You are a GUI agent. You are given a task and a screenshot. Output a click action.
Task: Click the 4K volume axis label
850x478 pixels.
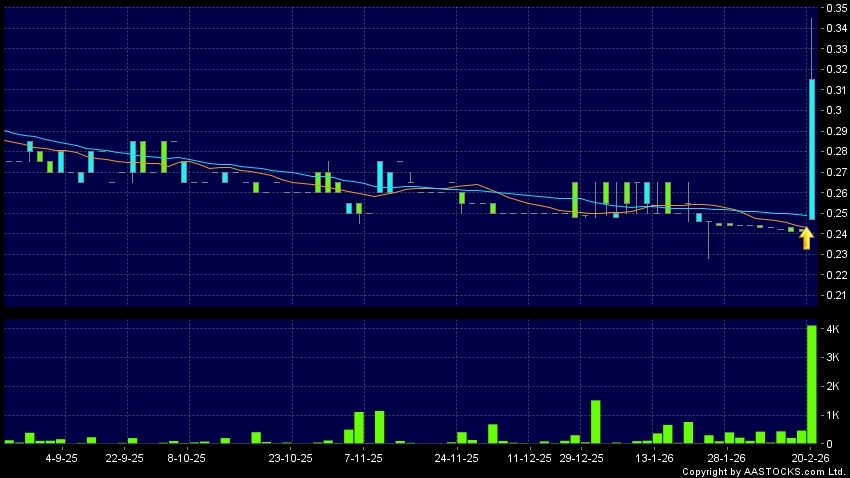coord(830,329)
